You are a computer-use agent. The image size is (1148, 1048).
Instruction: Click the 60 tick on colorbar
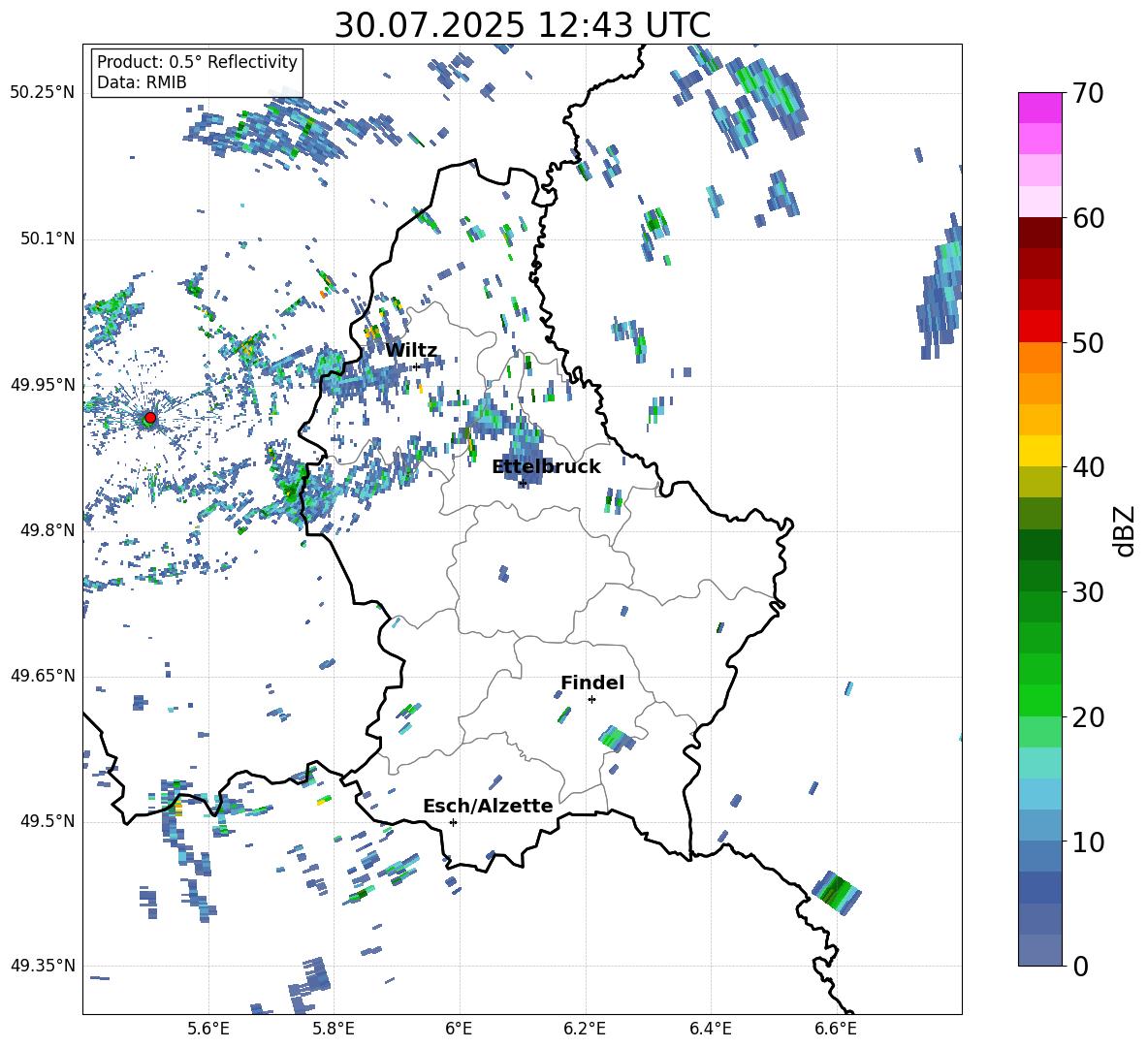[x=1088, y=218]
